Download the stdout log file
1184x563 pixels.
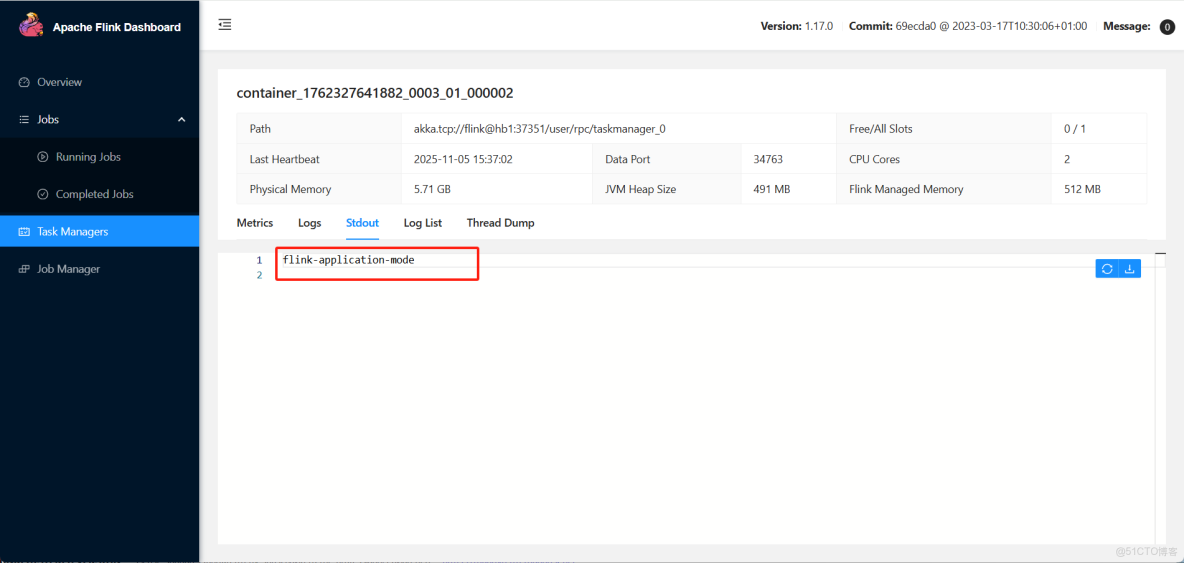coord(1130,269)
